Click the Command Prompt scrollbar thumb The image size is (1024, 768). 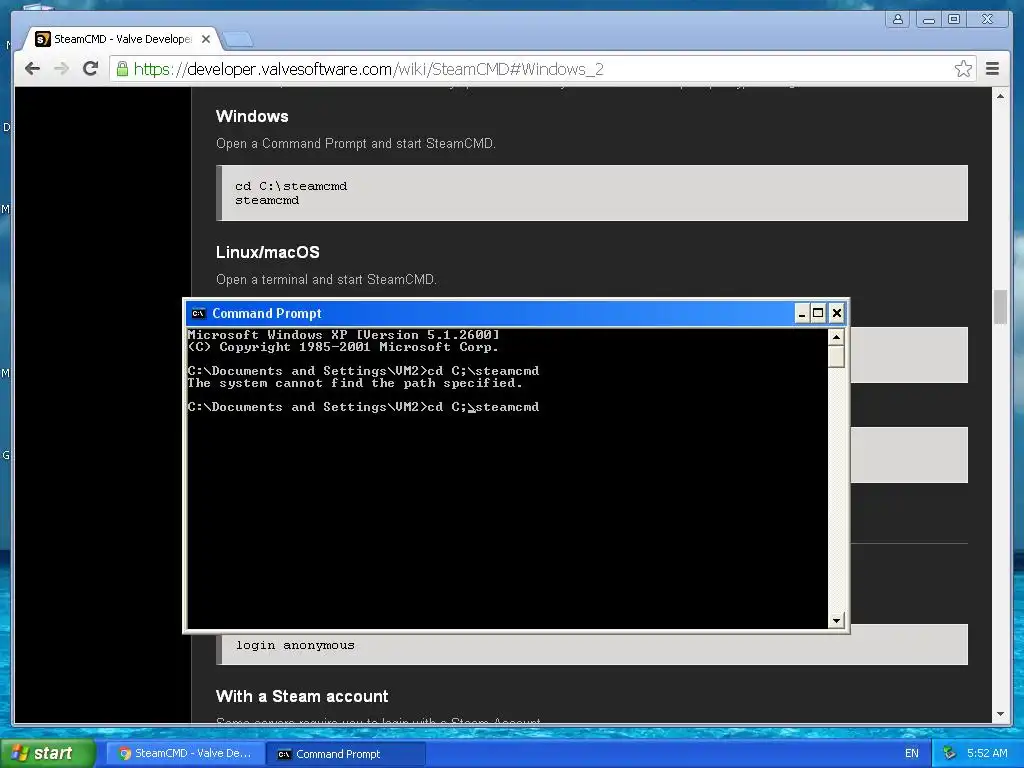[836, 357]
